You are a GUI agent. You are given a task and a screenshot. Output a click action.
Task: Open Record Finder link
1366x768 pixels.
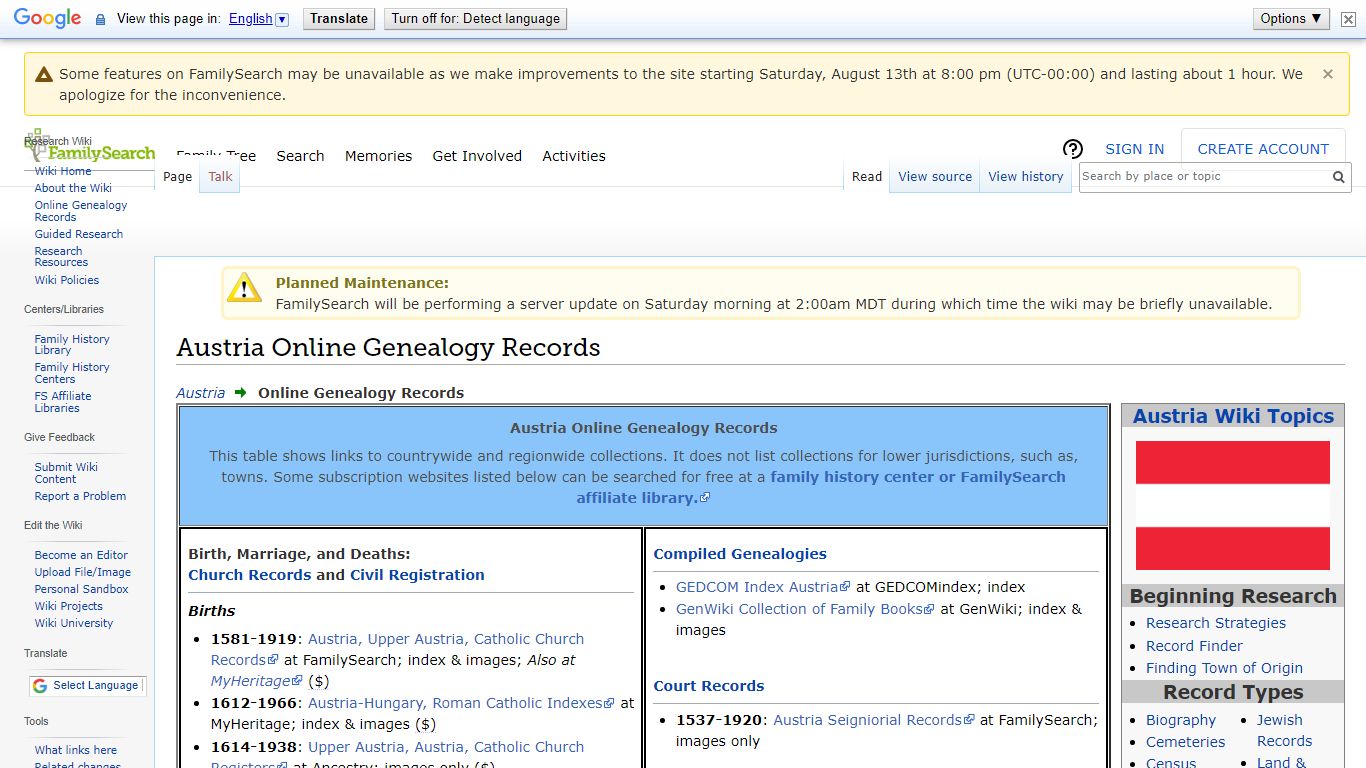point(1194,646)
